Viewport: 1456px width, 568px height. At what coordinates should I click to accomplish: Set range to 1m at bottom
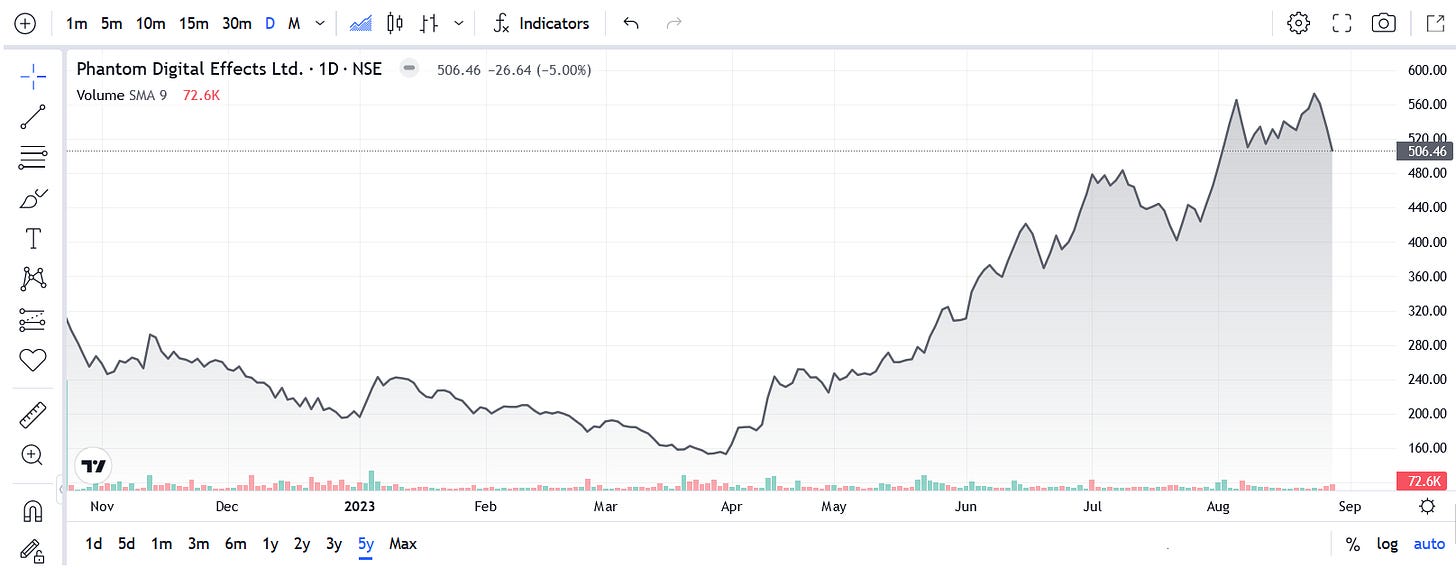[161, 544]
